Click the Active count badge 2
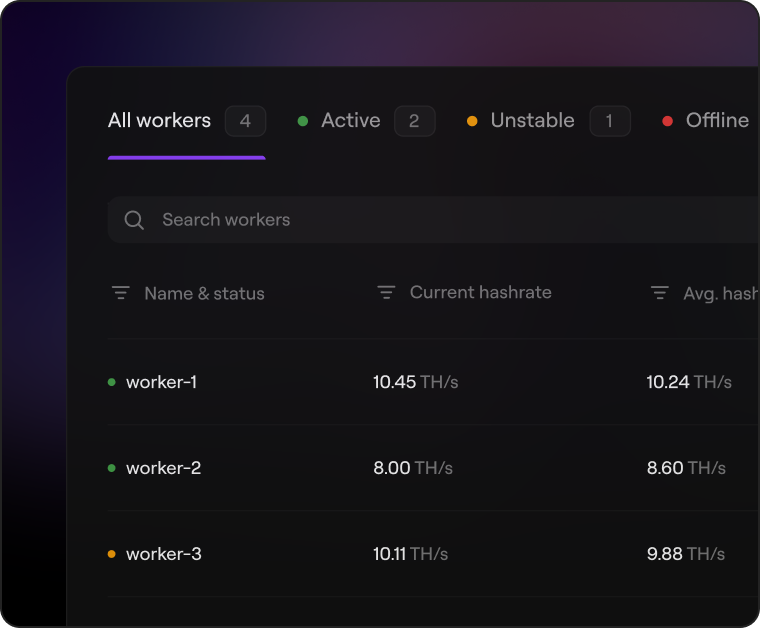 point(414,121)
